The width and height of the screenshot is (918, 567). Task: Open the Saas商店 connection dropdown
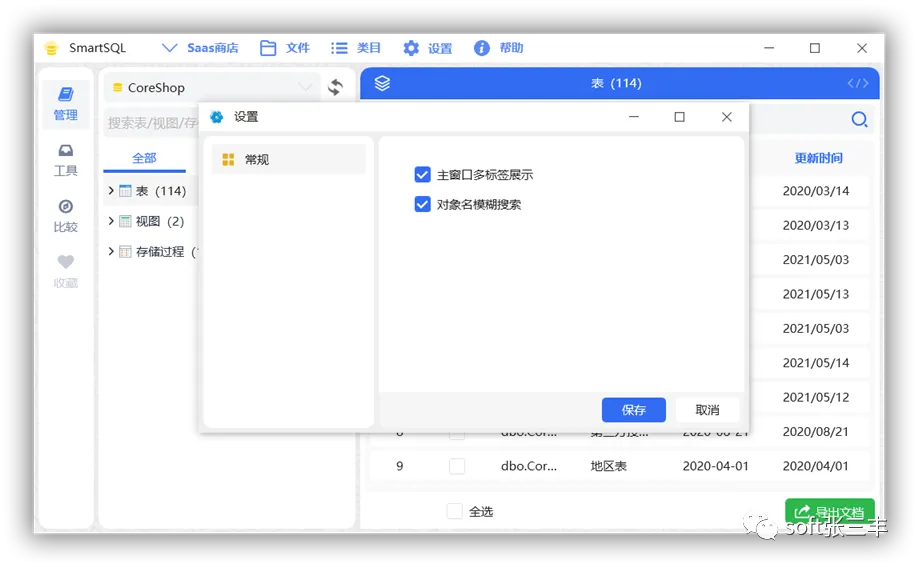[x=200, y=48]
